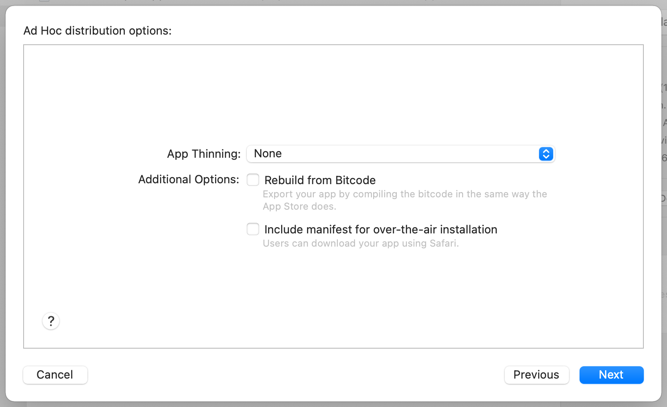This screenshot has width=667, height=407.
Task: Click the Additional Options label
Action: click(x=189, y=179)
